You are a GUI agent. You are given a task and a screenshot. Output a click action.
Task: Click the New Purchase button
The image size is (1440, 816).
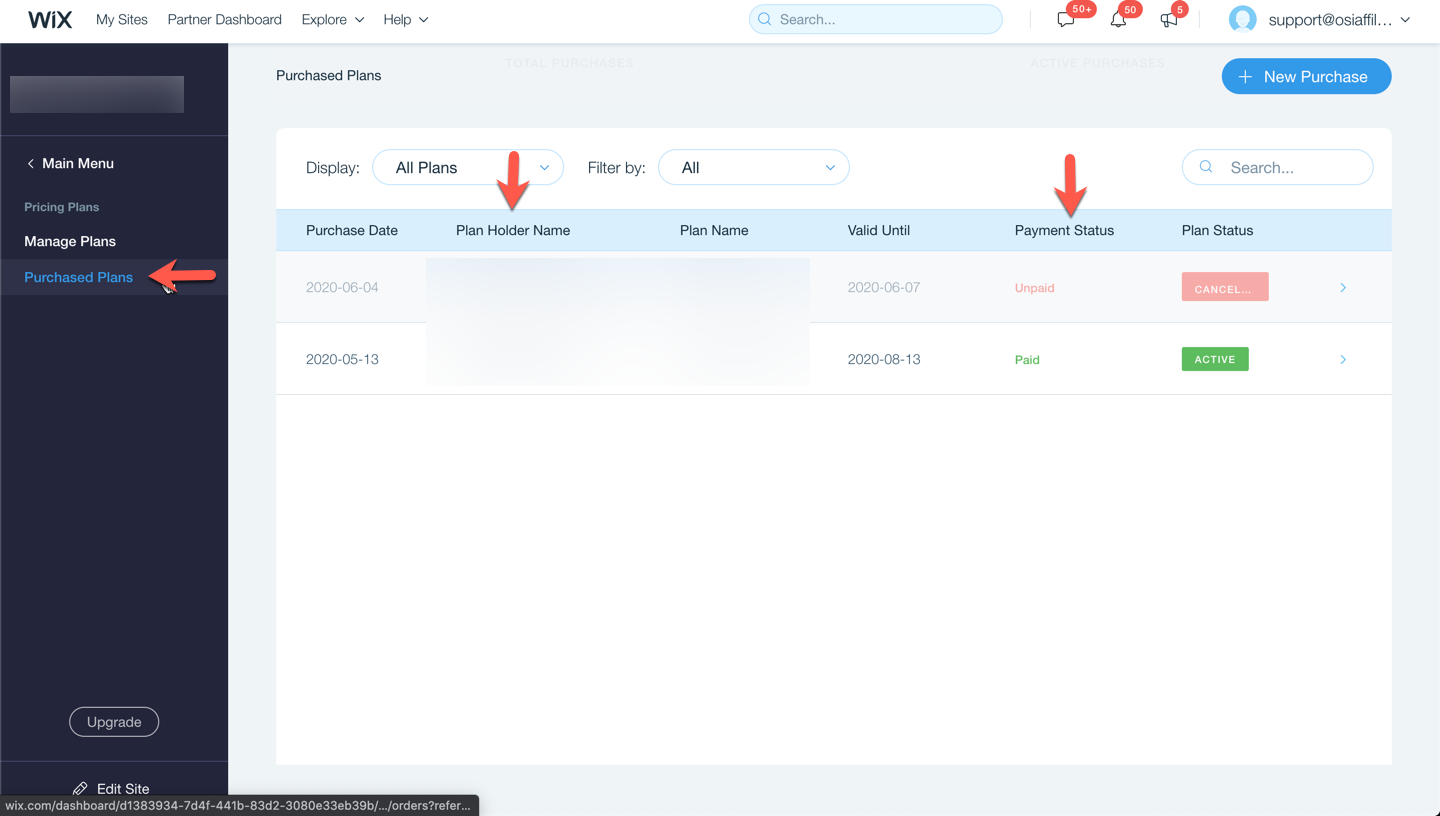(1306, 76)
